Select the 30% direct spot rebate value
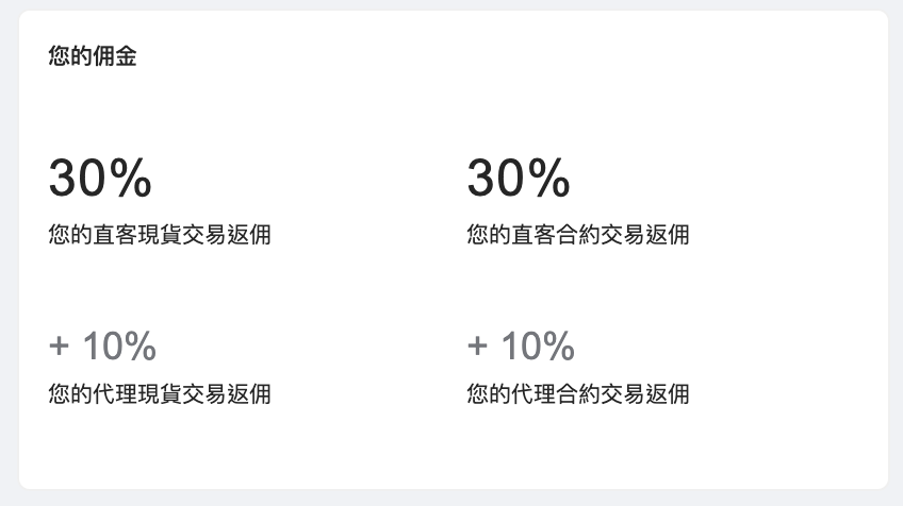The width and height of the screenshot is (904, 506). point(100,179)
